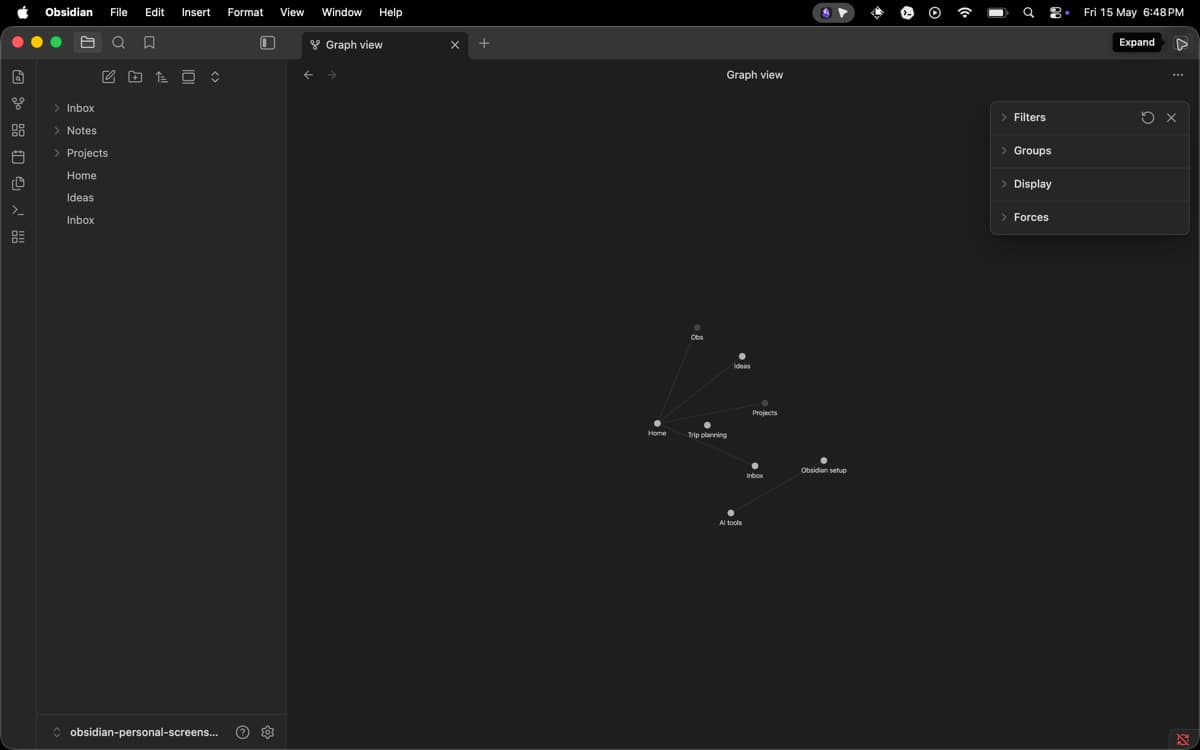Open the Insert menu
Viewport: 1200px width, 750px height.
(196, 12)
